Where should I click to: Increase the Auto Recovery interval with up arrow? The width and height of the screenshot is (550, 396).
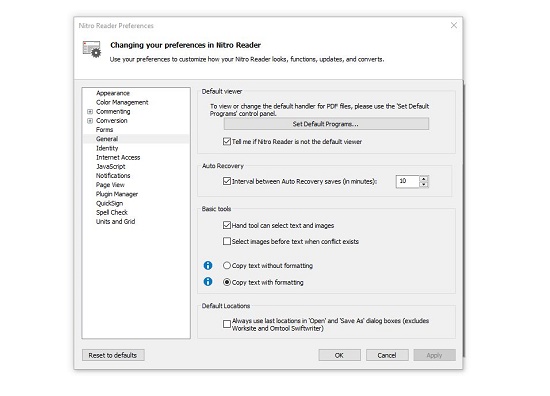pos(424,179)
